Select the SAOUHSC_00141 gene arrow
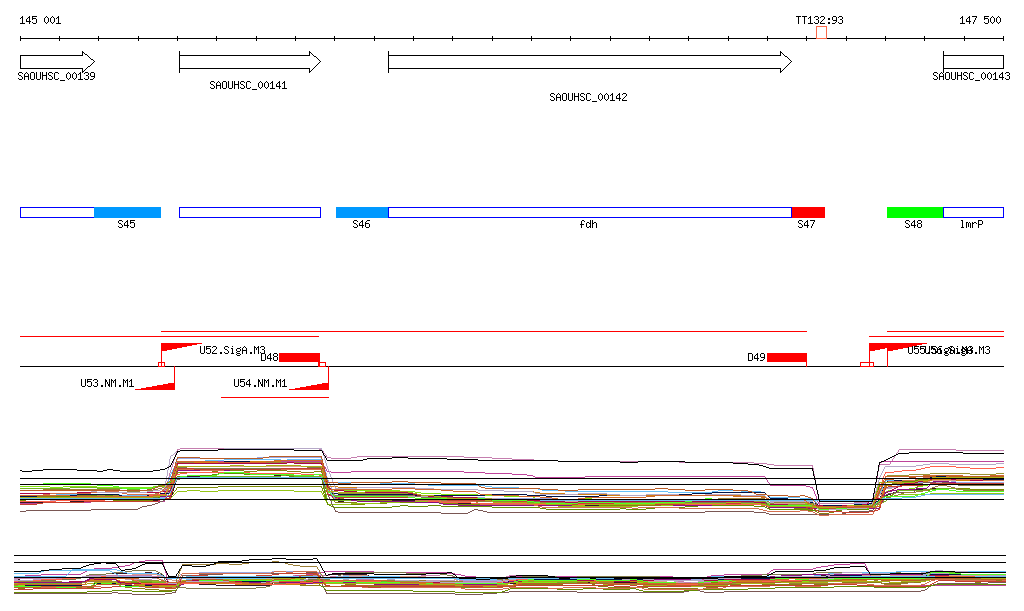Viewport: 1024px width, 611px height. click(x=249, y=62)
